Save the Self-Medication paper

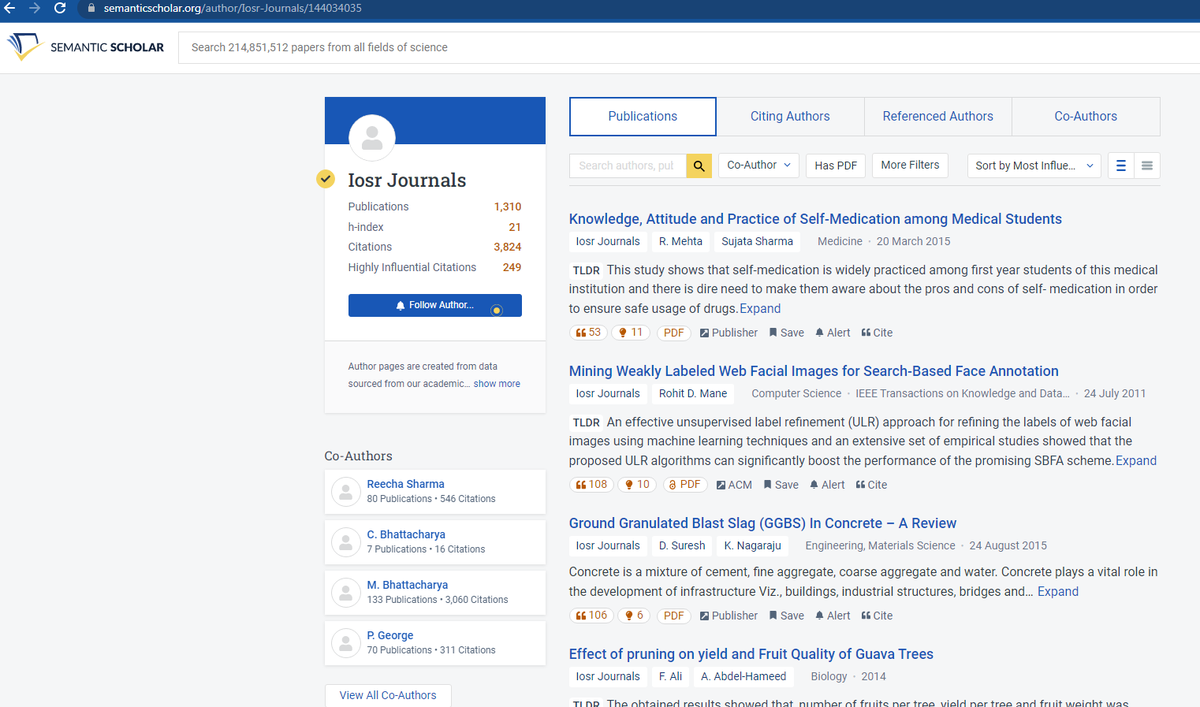click(x=786, y=333)
